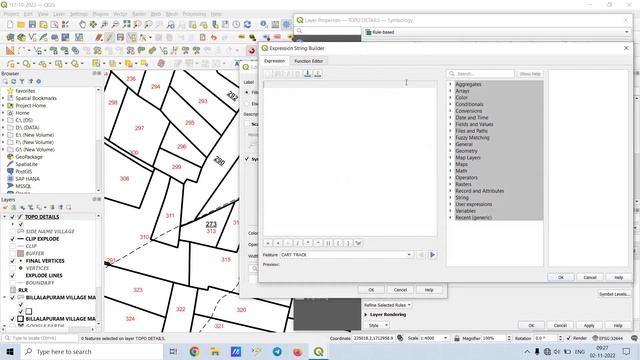The height and width of the screenshot is (360, 640).
Task: Enable the SIDE NAME VILLAGE layer checkbox
Action: click(12, 231)
